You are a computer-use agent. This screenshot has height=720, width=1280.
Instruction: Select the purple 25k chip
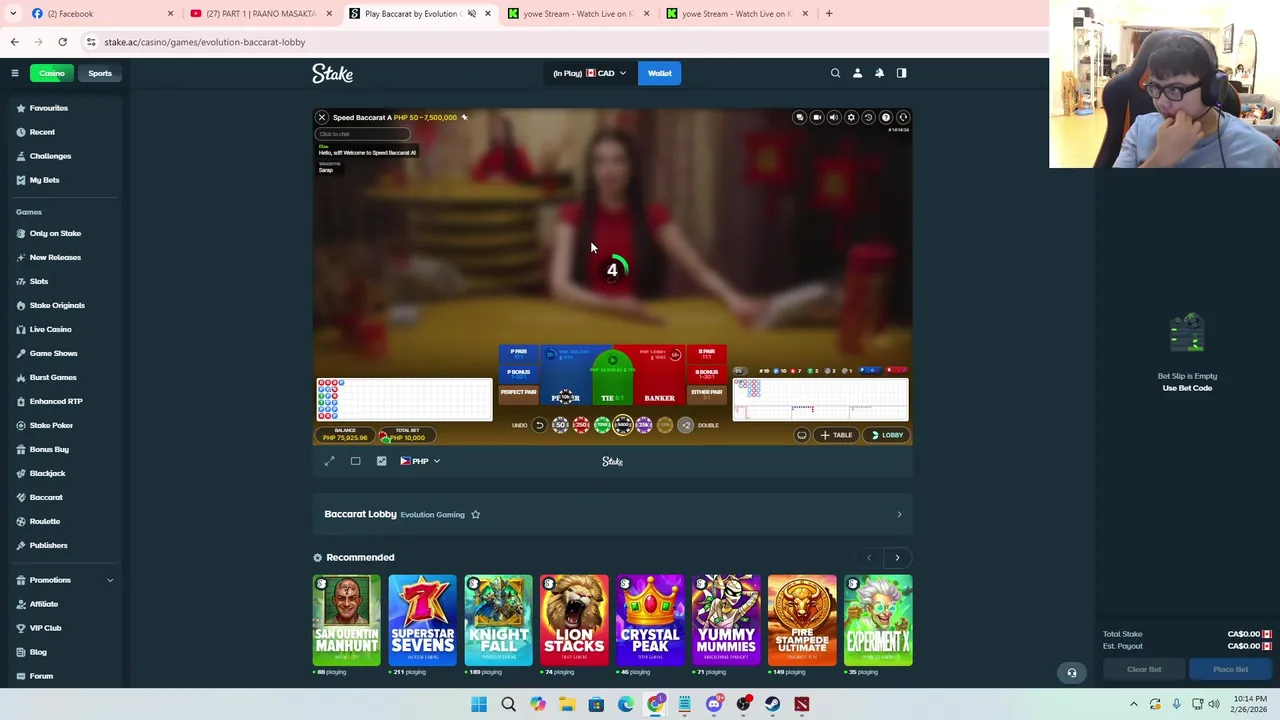(x=644, y=425)
